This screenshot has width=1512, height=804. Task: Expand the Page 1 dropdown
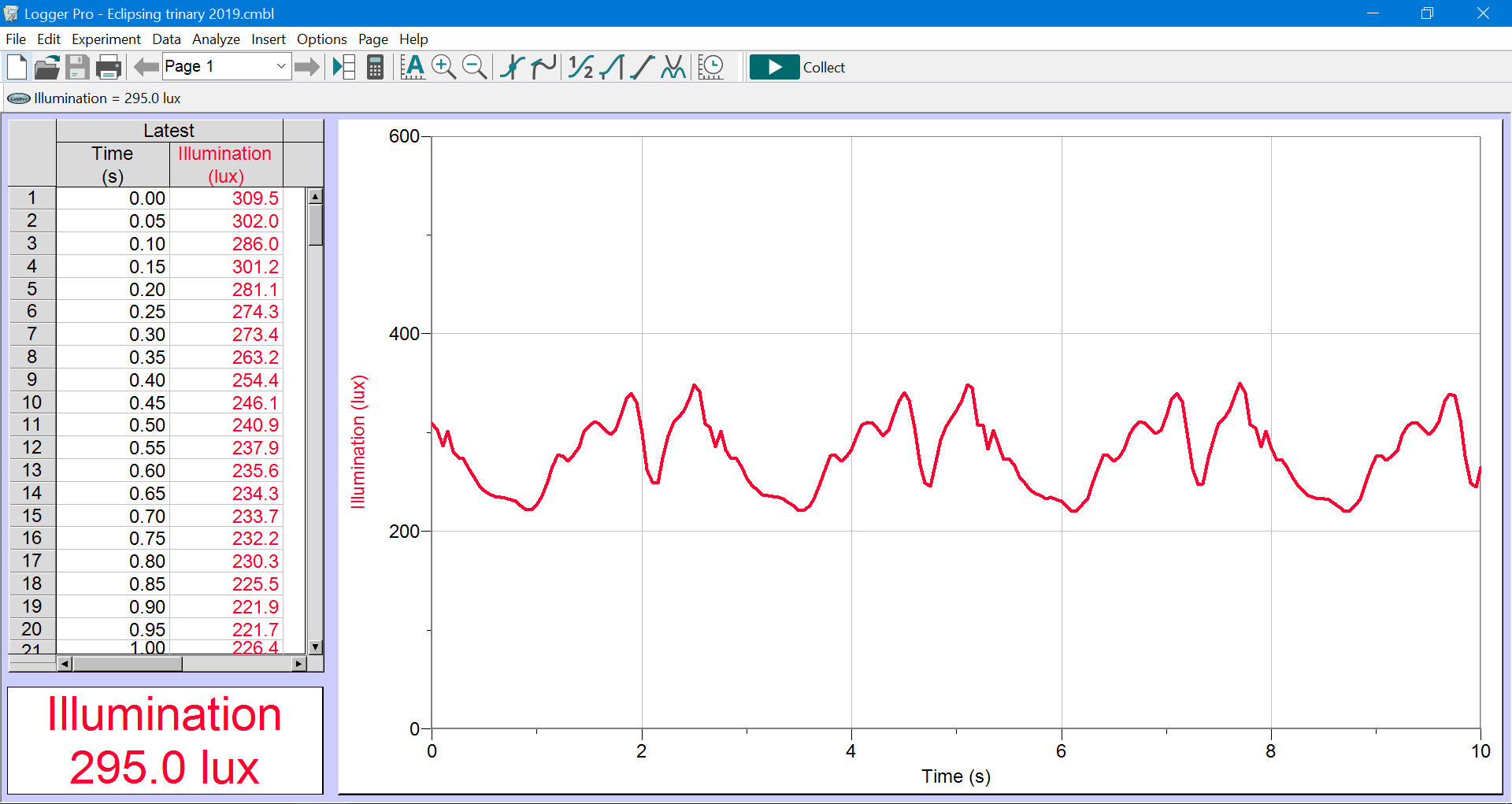281,67
